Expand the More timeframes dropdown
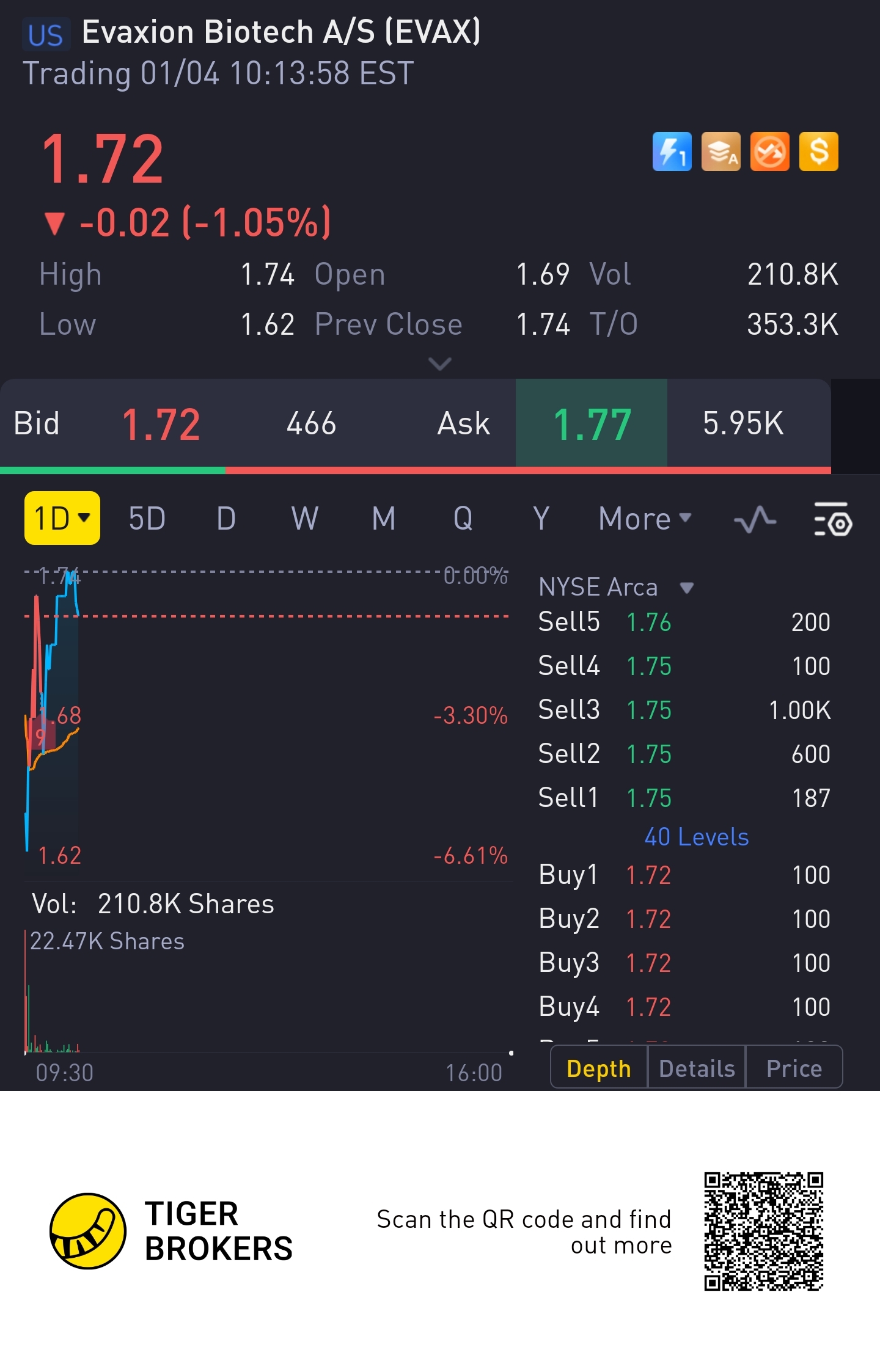880x1372 pixels. (645, 519)
